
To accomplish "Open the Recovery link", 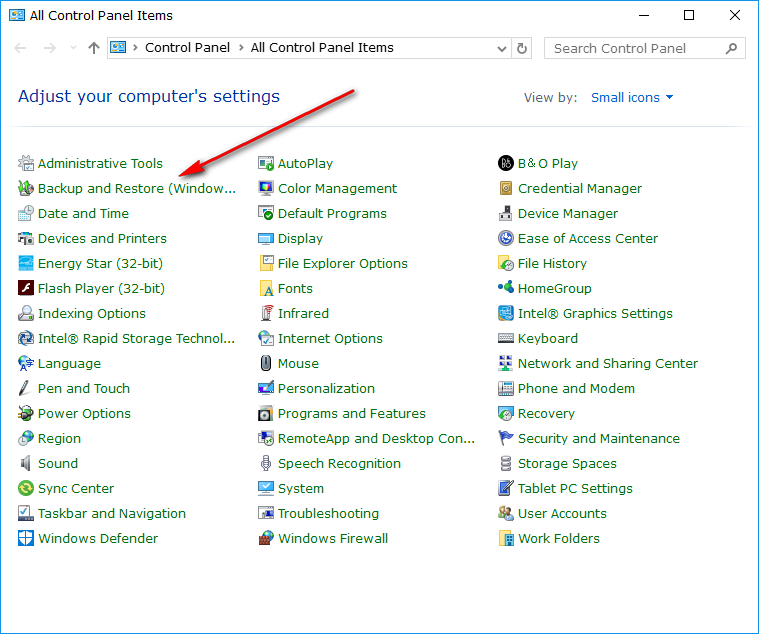I will click(546, 413).
